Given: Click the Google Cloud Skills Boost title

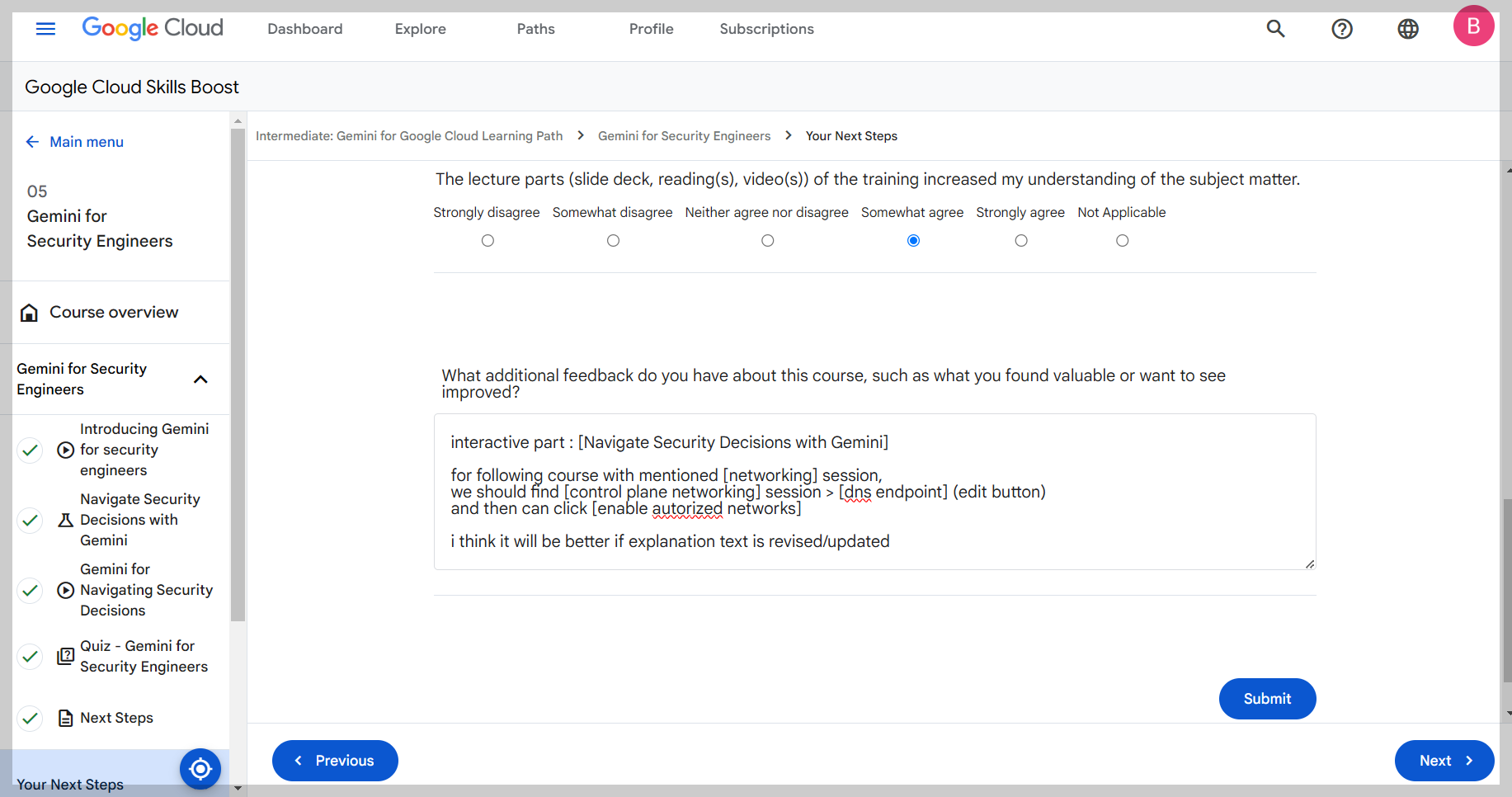Looking at the screenshot, I should click(x=132, y=87).
